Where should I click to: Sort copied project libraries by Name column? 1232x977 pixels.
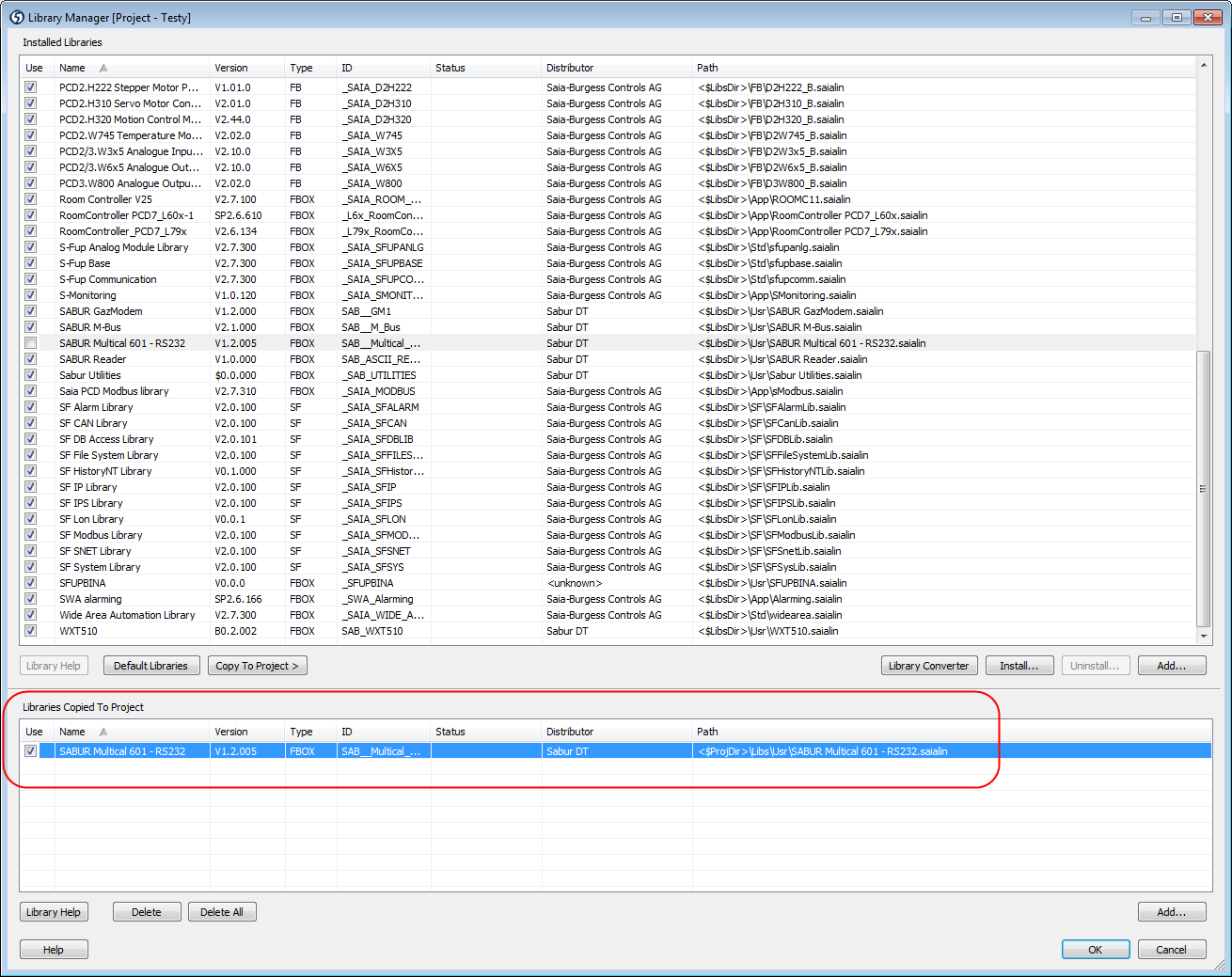(x=132, y=732)
